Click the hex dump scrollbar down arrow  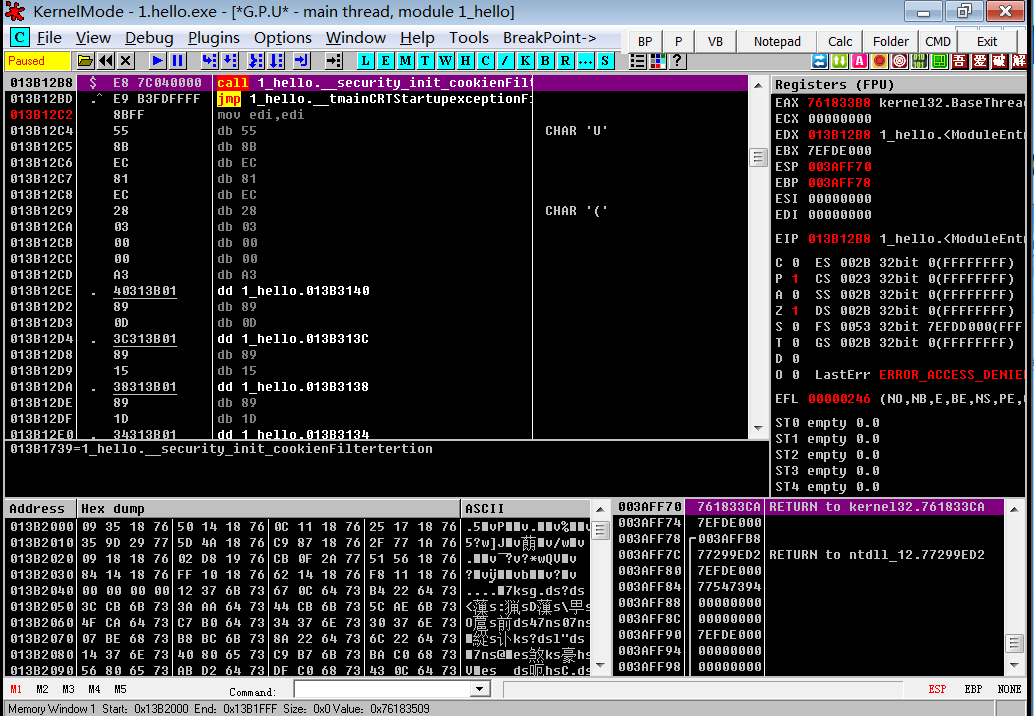tap(600, 665)
